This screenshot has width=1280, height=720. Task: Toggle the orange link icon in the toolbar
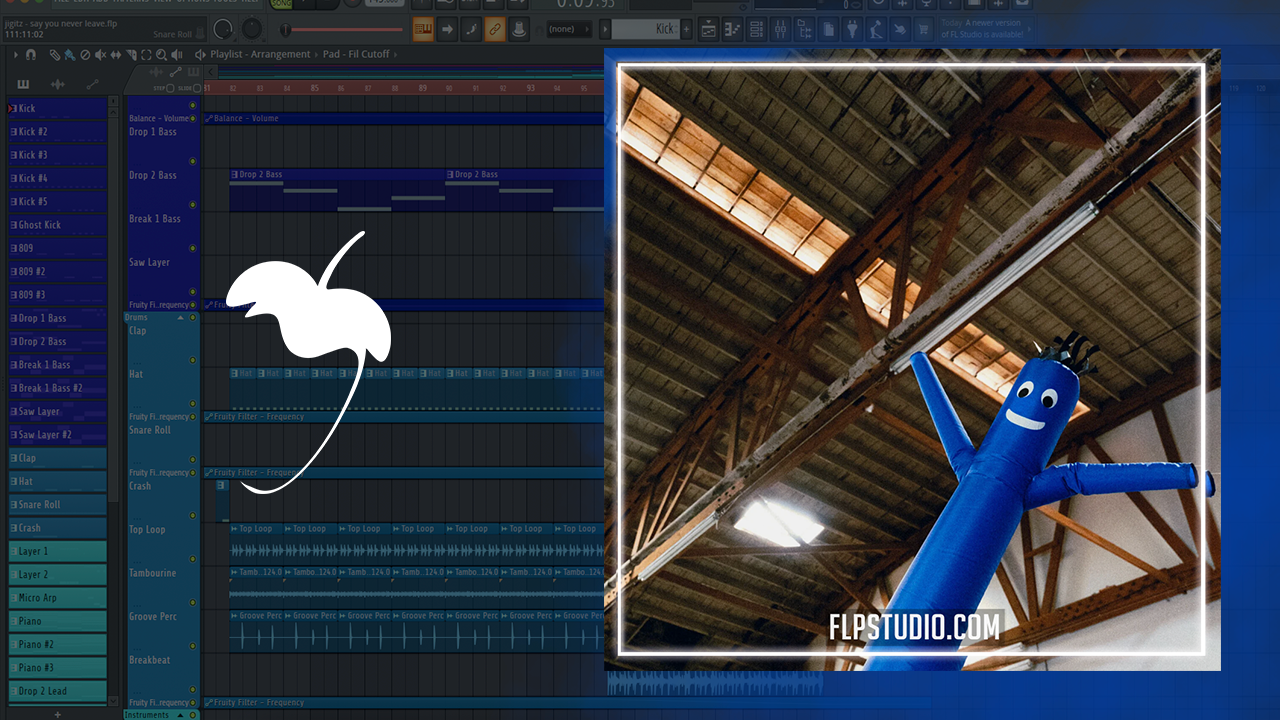[x=495, y=29]
